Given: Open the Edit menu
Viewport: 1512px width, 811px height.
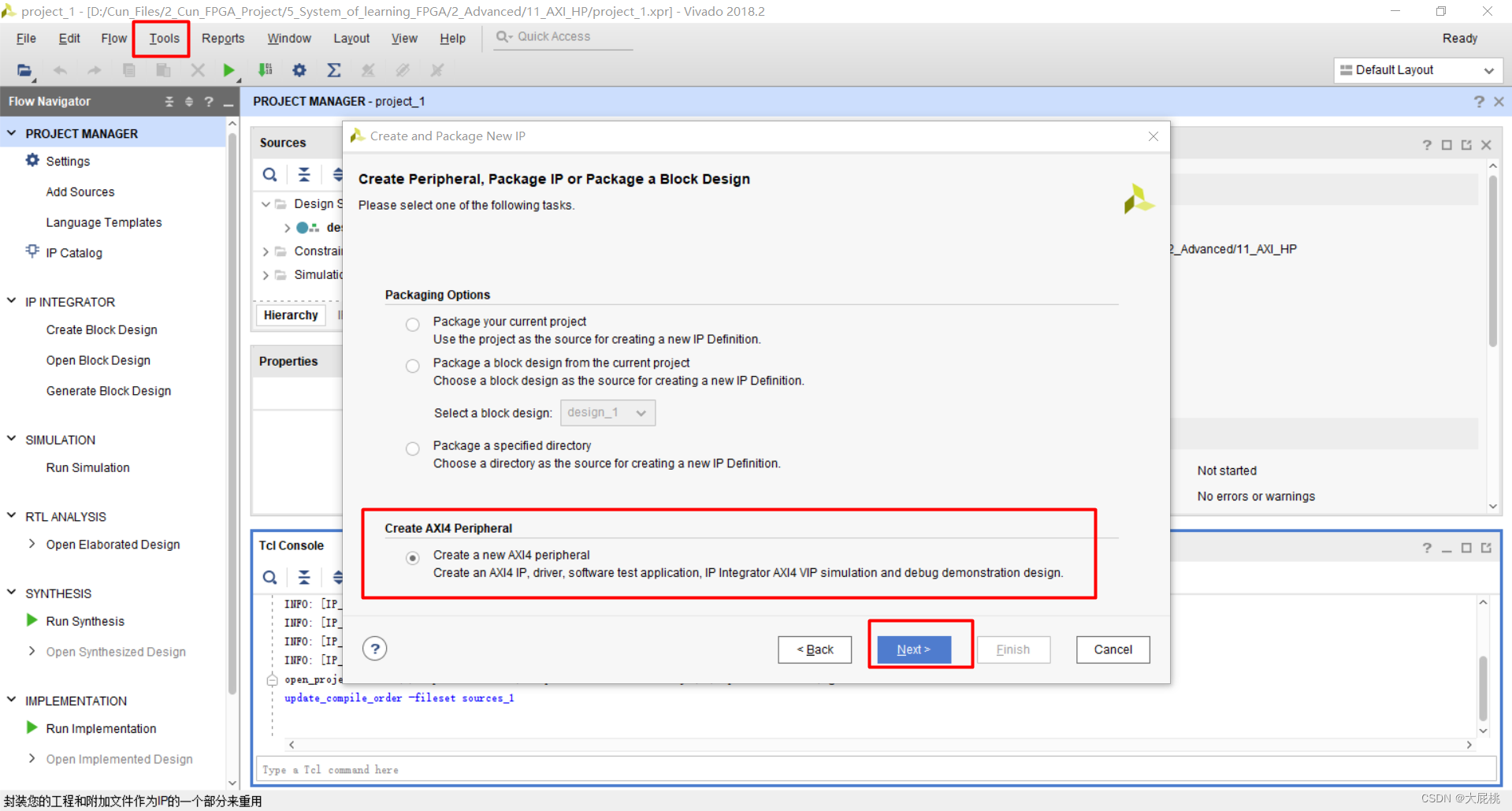Looking at the screenshot, I should [69, 39].
